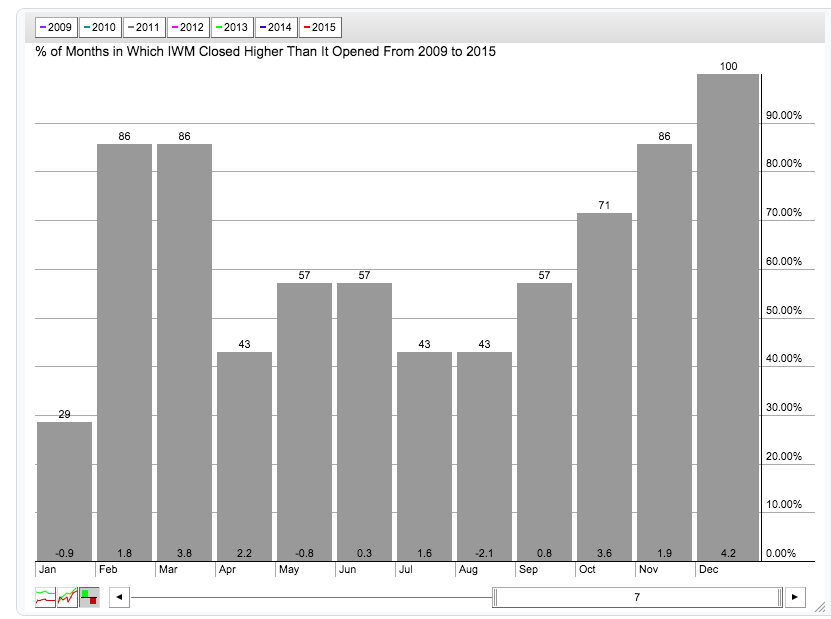Switch to the separate line chart view icon
The width and height of the screenshot is (831, 619).
point(46,597)
